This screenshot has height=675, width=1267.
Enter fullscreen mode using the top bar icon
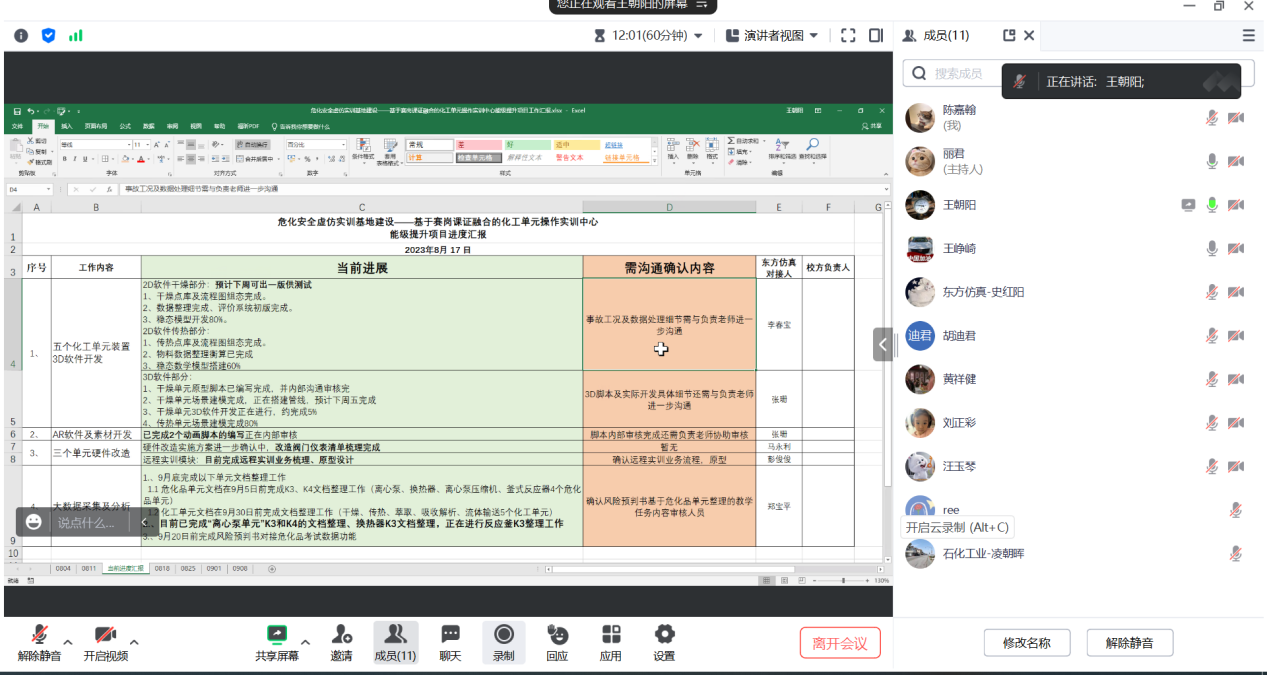(x=848, y=35)
